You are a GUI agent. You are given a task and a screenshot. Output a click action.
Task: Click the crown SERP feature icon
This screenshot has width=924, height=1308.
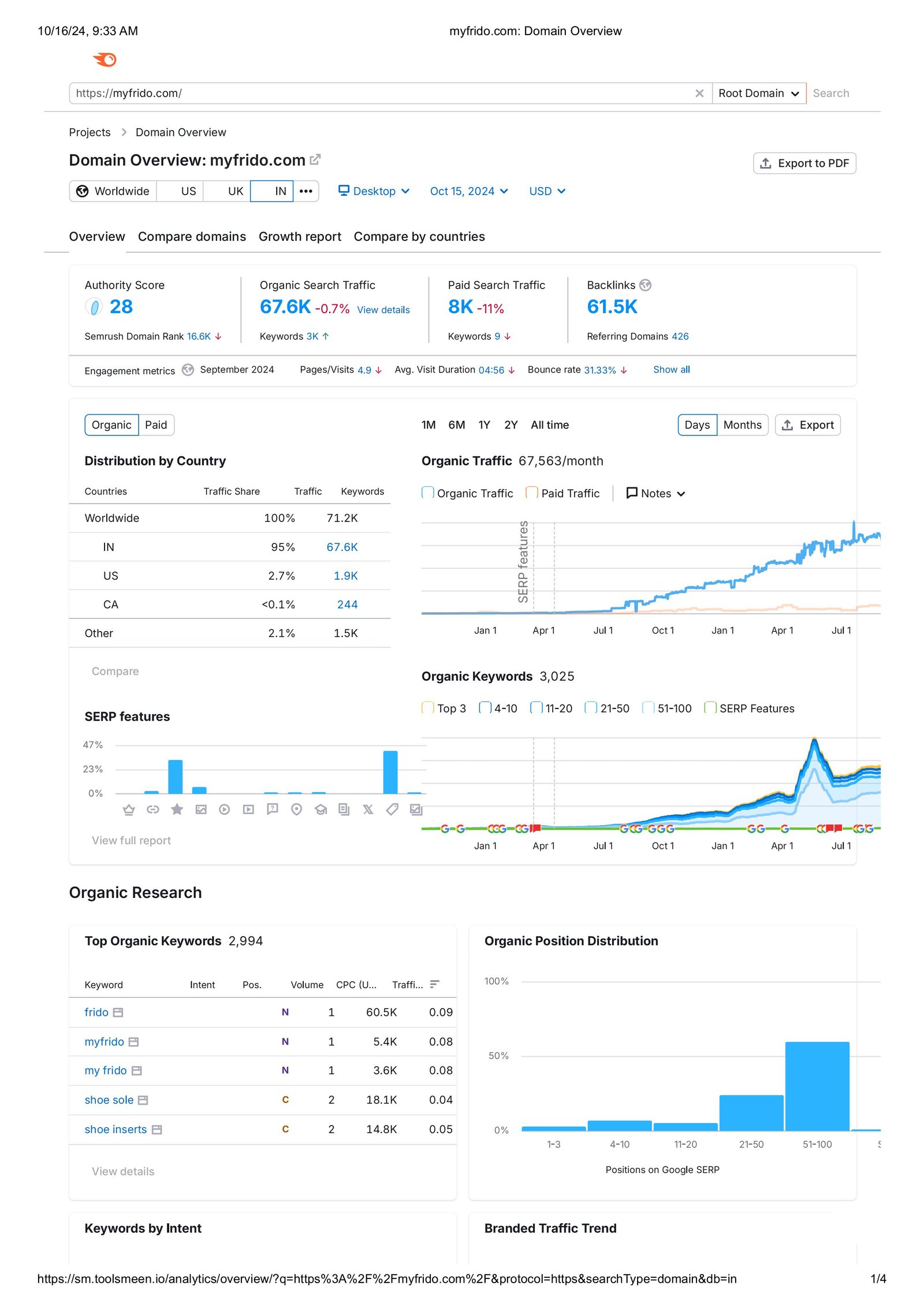tap(129, 810)
